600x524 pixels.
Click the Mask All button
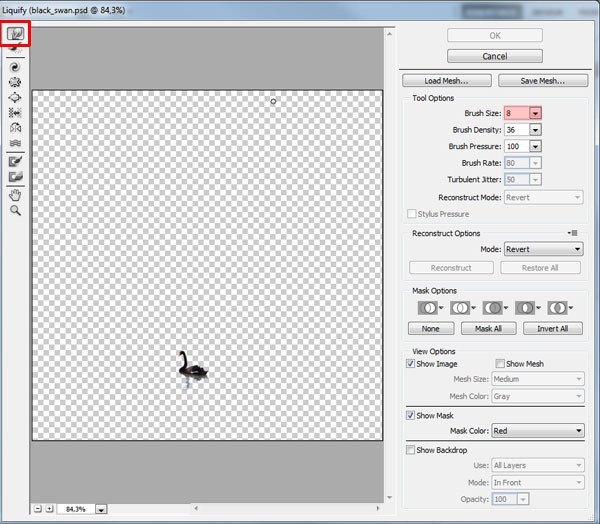(488, 328)
